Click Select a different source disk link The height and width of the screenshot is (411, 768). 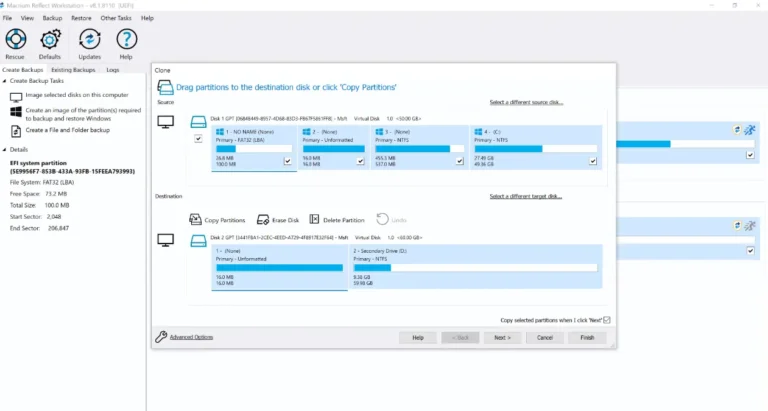pos(526,102)
